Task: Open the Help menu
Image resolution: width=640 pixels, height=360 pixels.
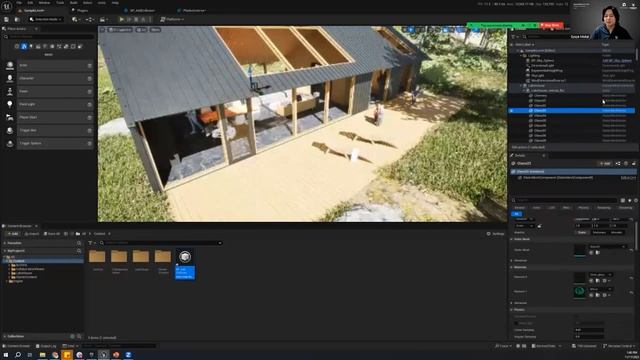Action: [x=115, y=2]
